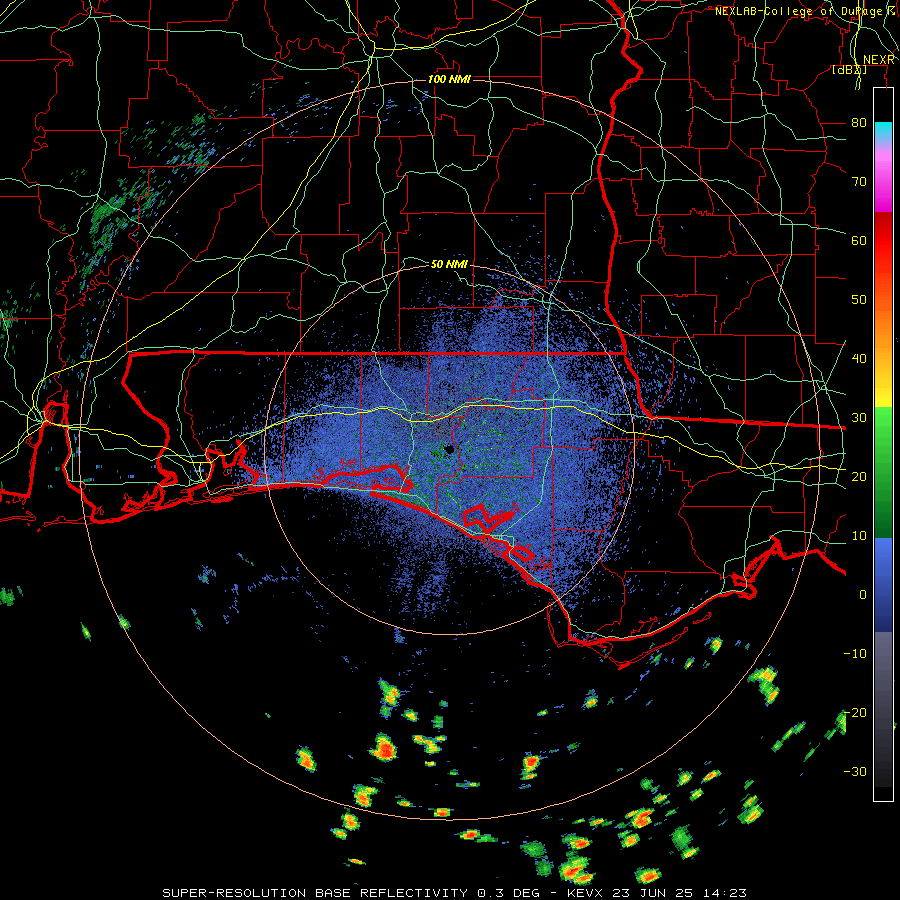Click the dBZ unit label above the legend

click(x=849, y=70)
